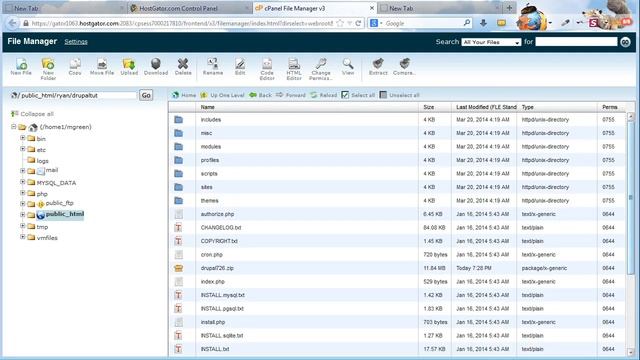Click the file list vertical scrollbar

tap(631, 198)
